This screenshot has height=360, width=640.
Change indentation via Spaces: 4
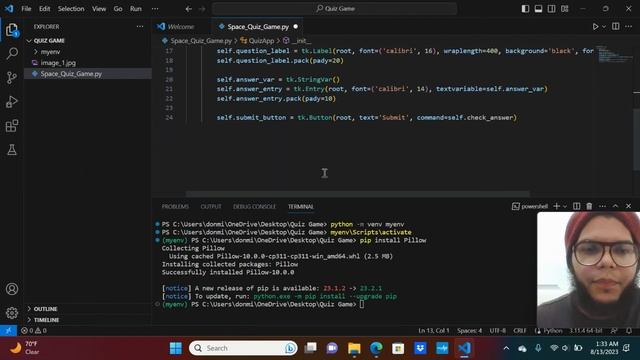(x=469, y=331)
